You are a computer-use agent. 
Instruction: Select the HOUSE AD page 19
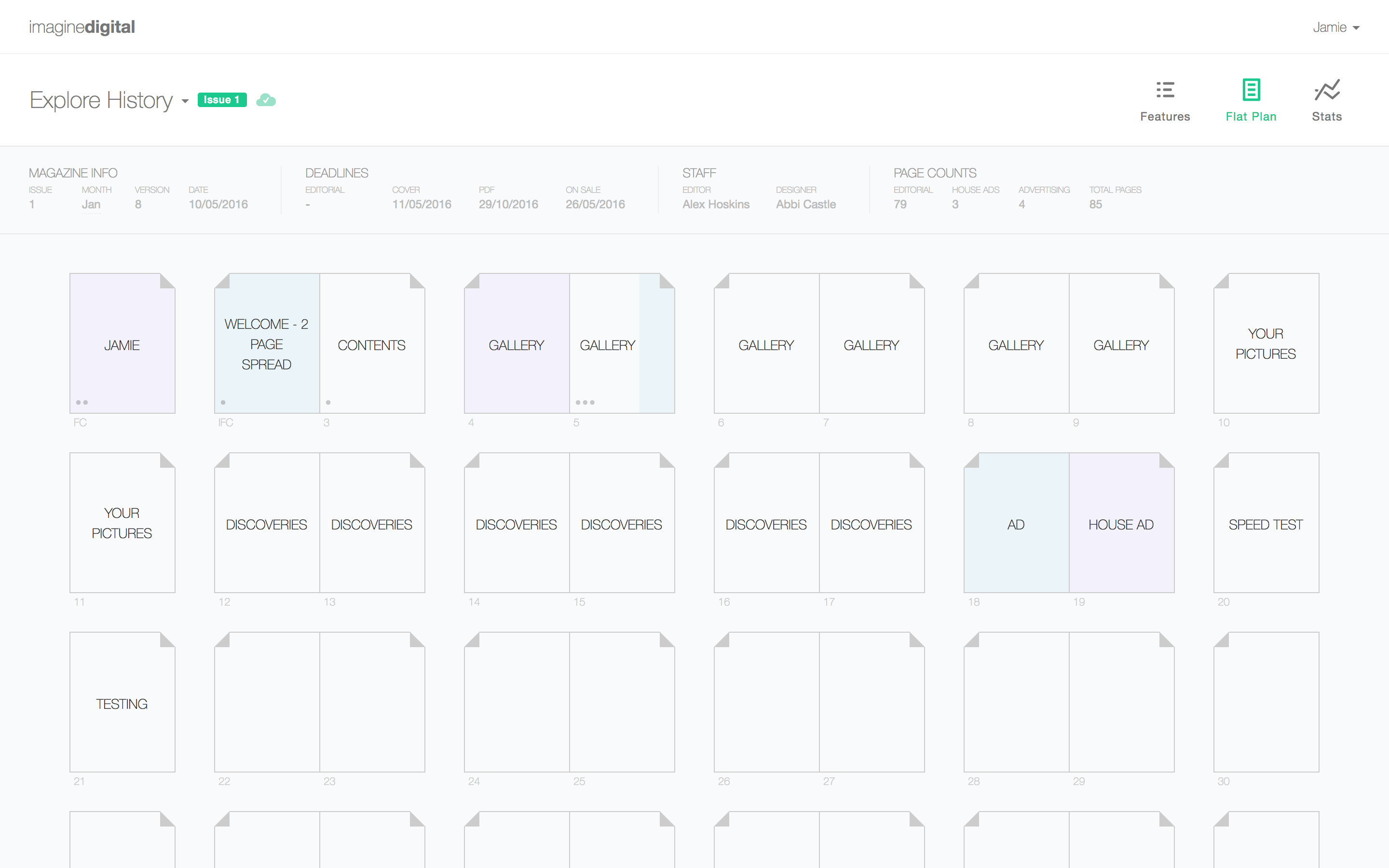point(1121,522)
